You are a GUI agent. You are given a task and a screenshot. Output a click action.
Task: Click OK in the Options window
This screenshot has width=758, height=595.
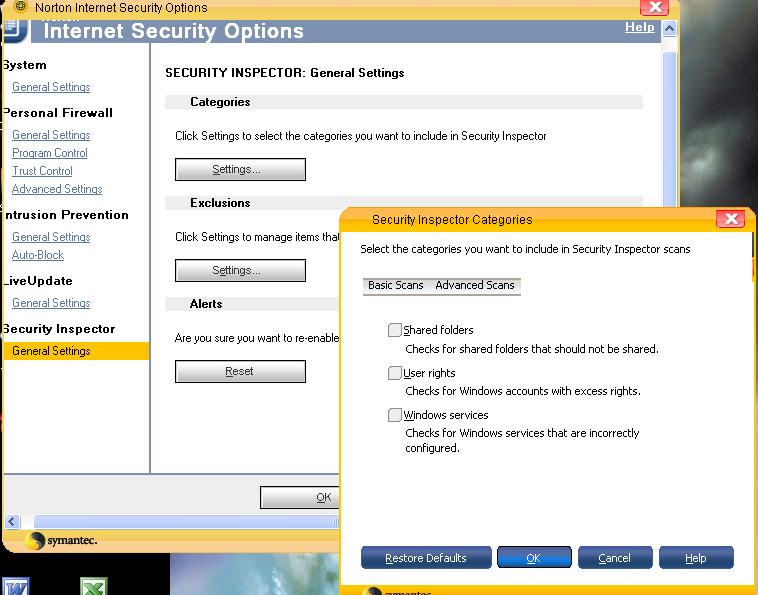coord(300,497)
